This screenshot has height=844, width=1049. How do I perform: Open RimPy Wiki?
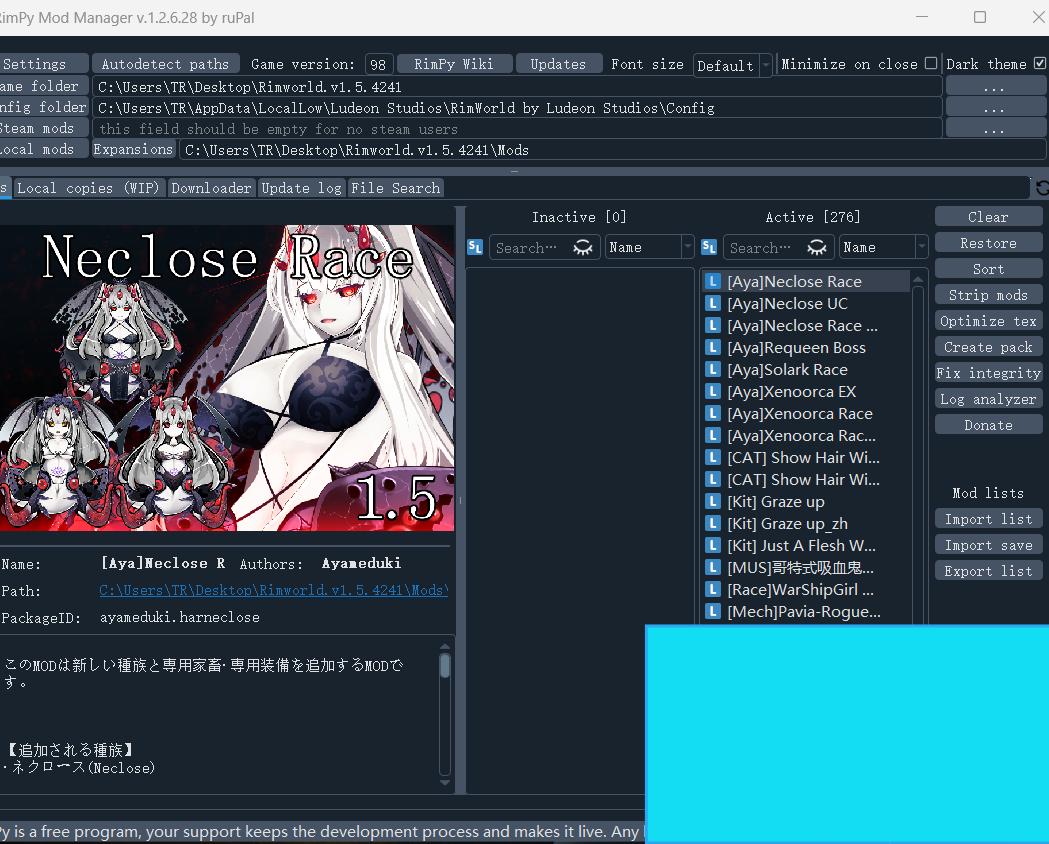(x=454, y=64)
